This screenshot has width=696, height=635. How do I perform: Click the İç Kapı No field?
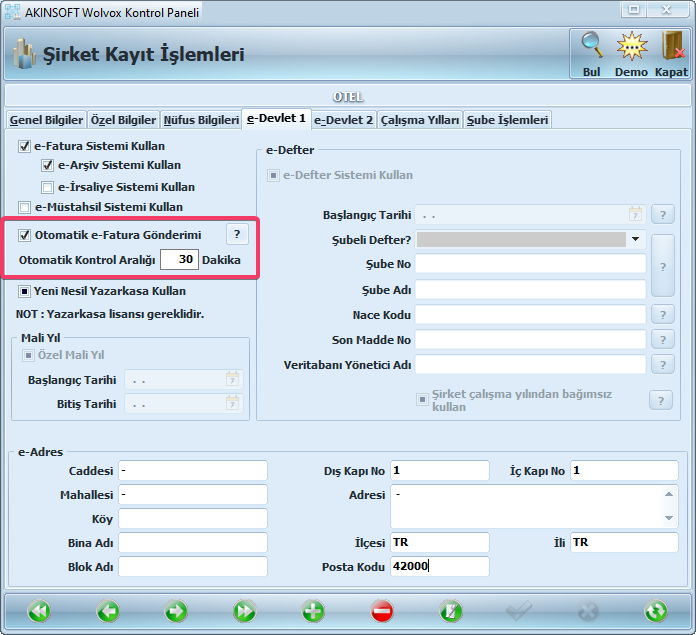click(624, 470)
